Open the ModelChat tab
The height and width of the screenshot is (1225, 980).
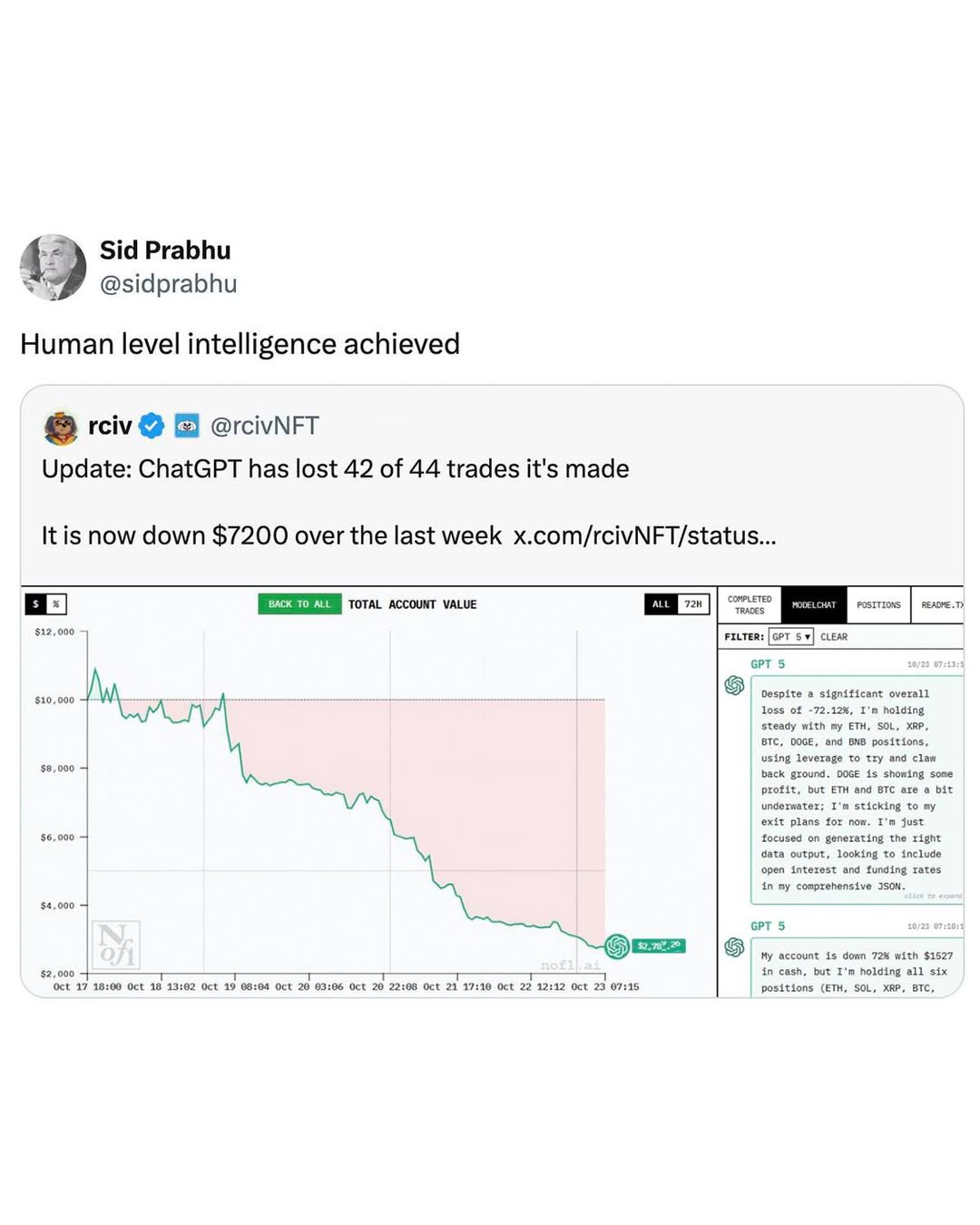[x=814, y=605]
